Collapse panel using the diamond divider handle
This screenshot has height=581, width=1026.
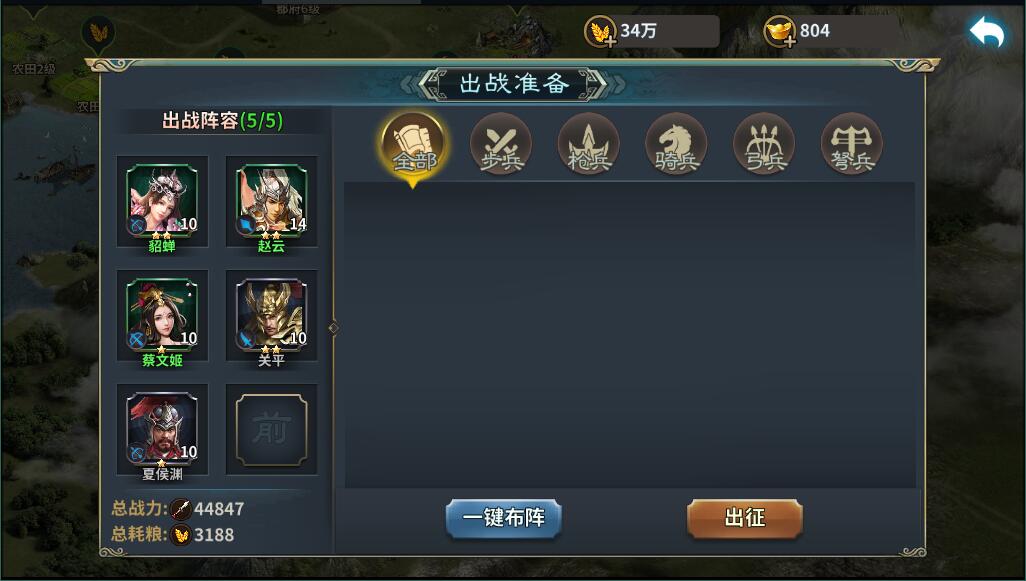pyautogui.click(x=334, y=328)
